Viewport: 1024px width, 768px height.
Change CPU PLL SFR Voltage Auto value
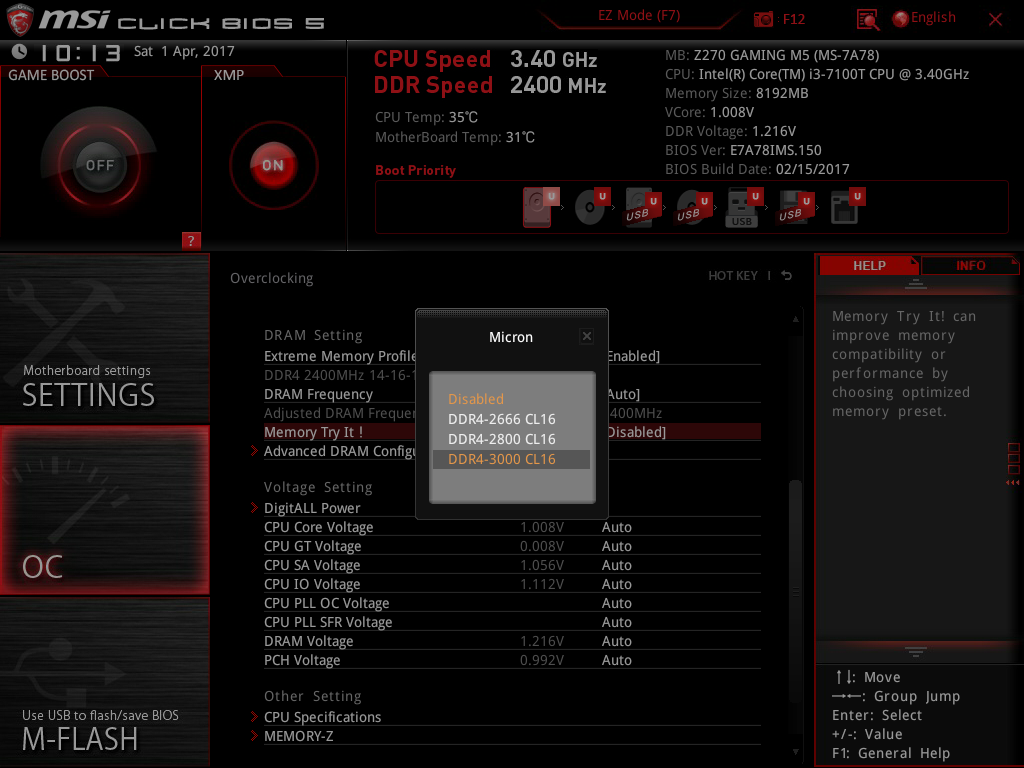616,622
